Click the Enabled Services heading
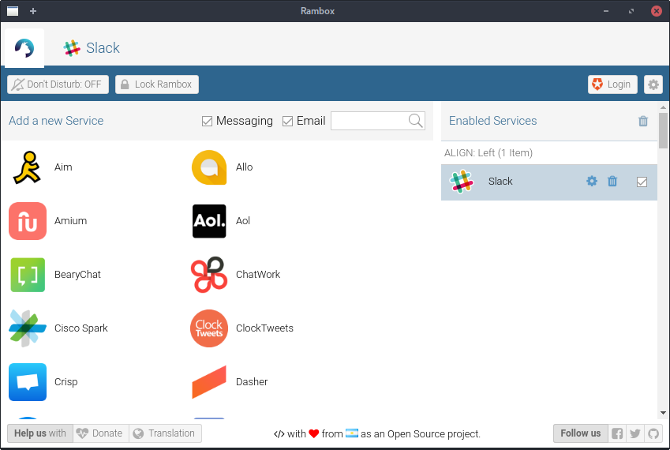The height and width of the screenshot is (450, 670). coord(493,121)
